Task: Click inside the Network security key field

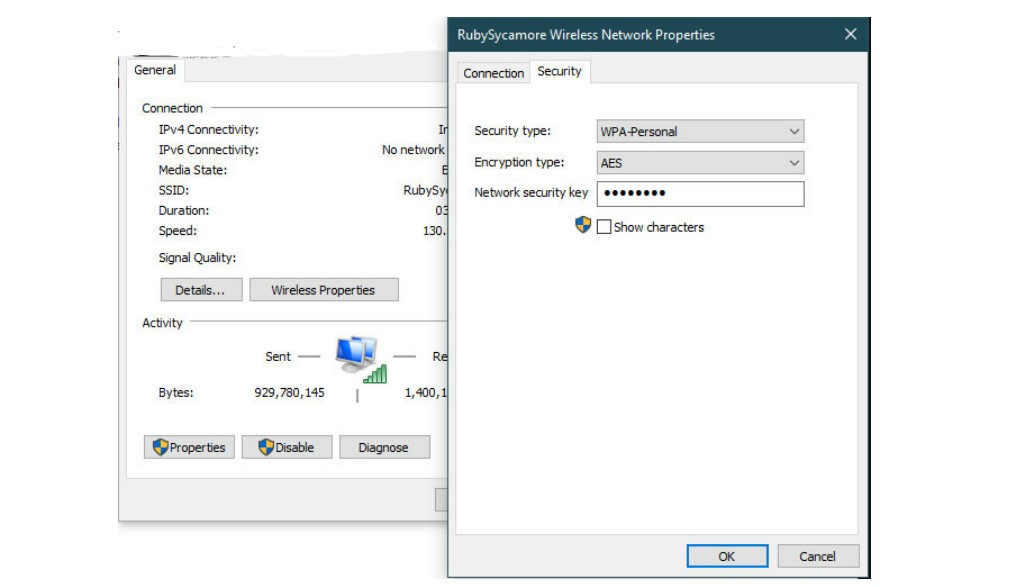Action: (x=700, y=194)
